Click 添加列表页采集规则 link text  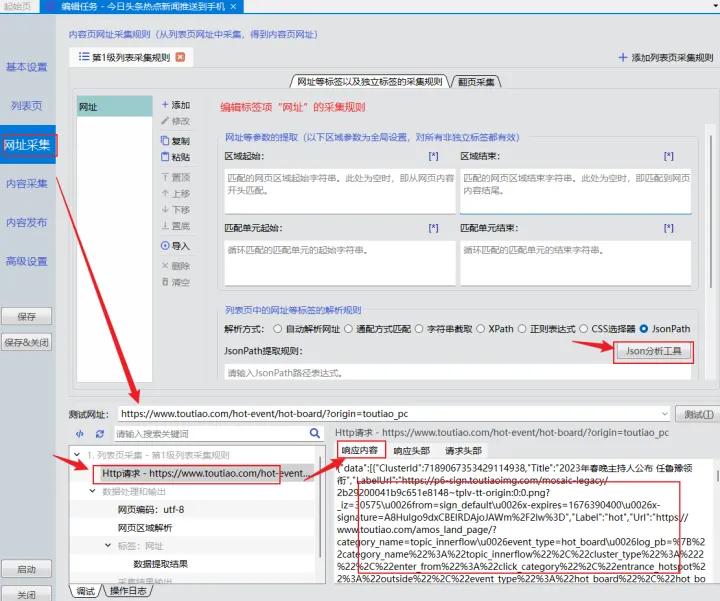(672, 57)
